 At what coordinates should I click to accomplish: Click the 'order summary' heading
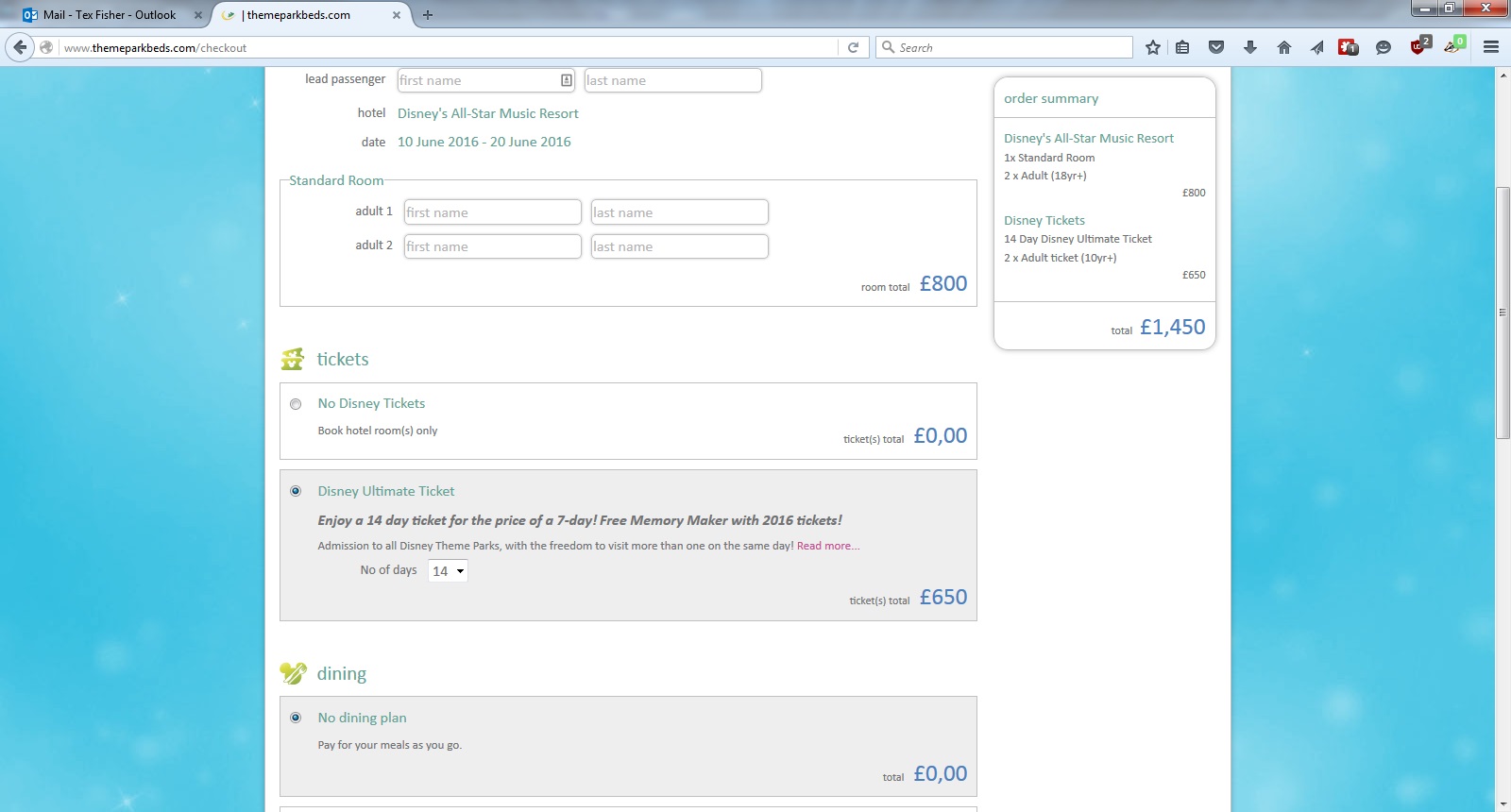click(1051, 98)
